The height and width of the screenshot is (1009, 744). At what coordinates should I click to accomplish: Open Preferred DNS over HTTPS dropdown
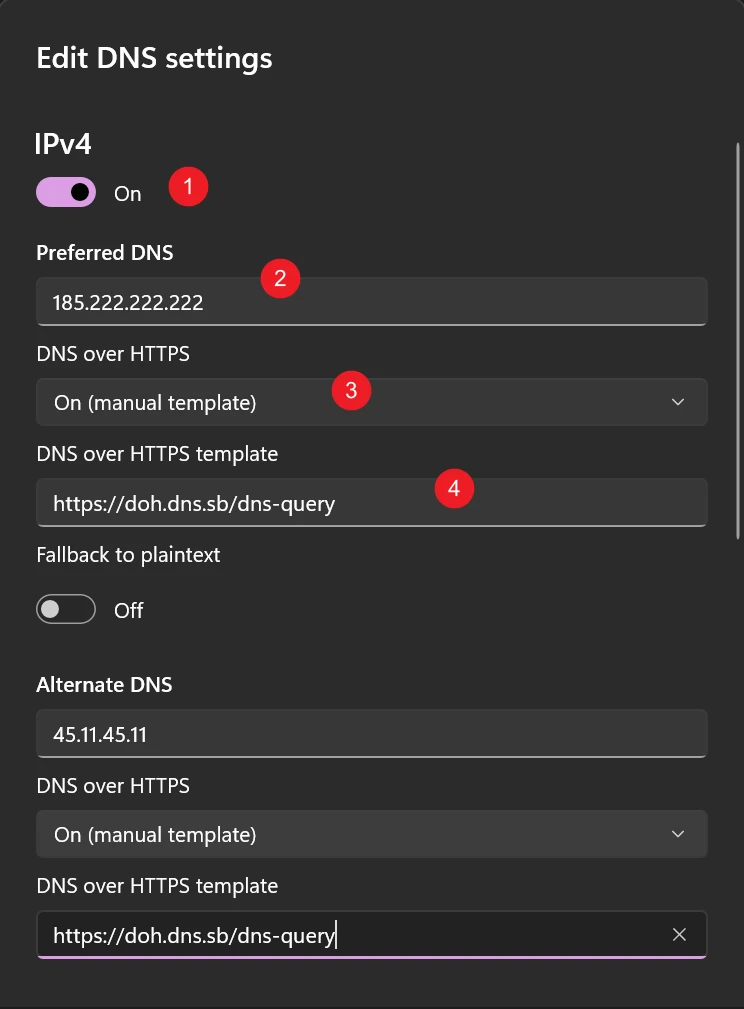(x=371, y=402)
